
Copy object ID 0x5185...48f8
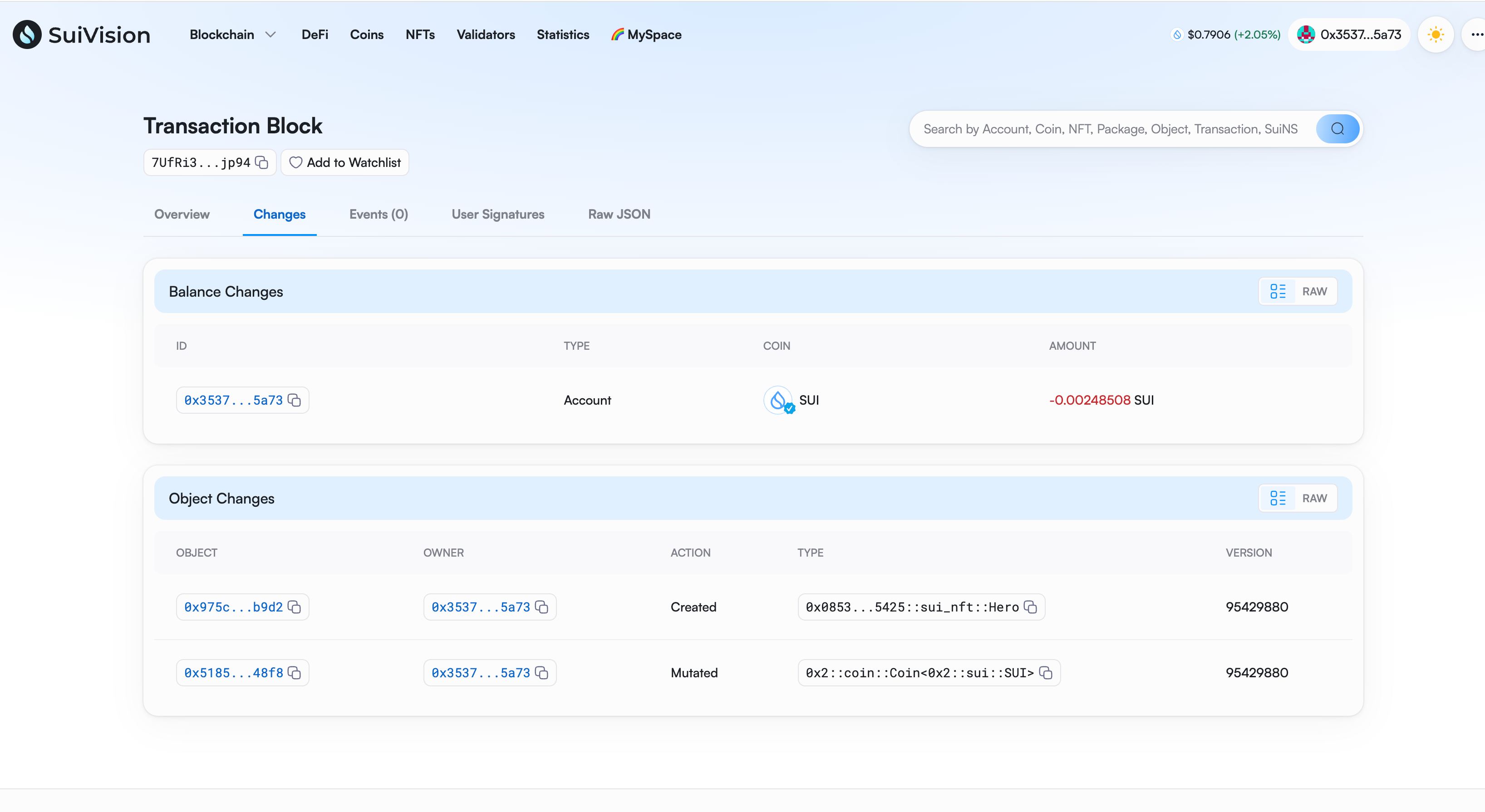[x=295, y=673]
